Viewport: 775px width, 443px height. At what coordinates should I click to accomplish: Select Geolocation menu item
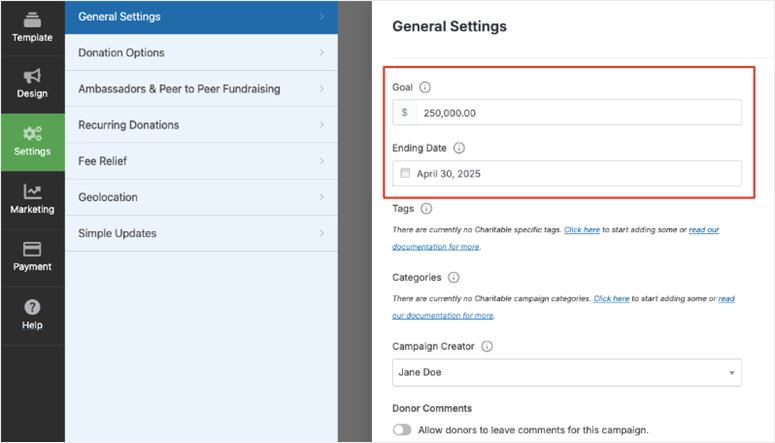click(x=202, y=197)
